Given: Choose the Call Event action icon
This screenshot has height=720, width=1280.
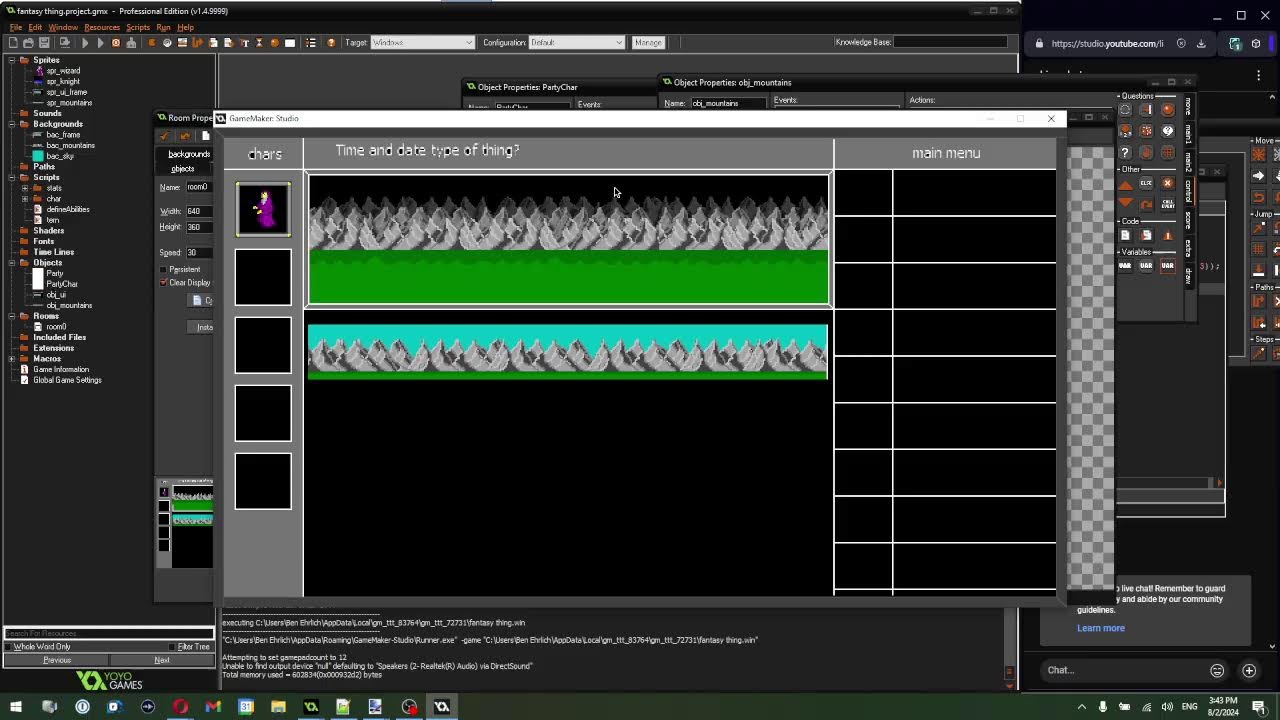Looking at the screenshot, I should click(1167, 204).
